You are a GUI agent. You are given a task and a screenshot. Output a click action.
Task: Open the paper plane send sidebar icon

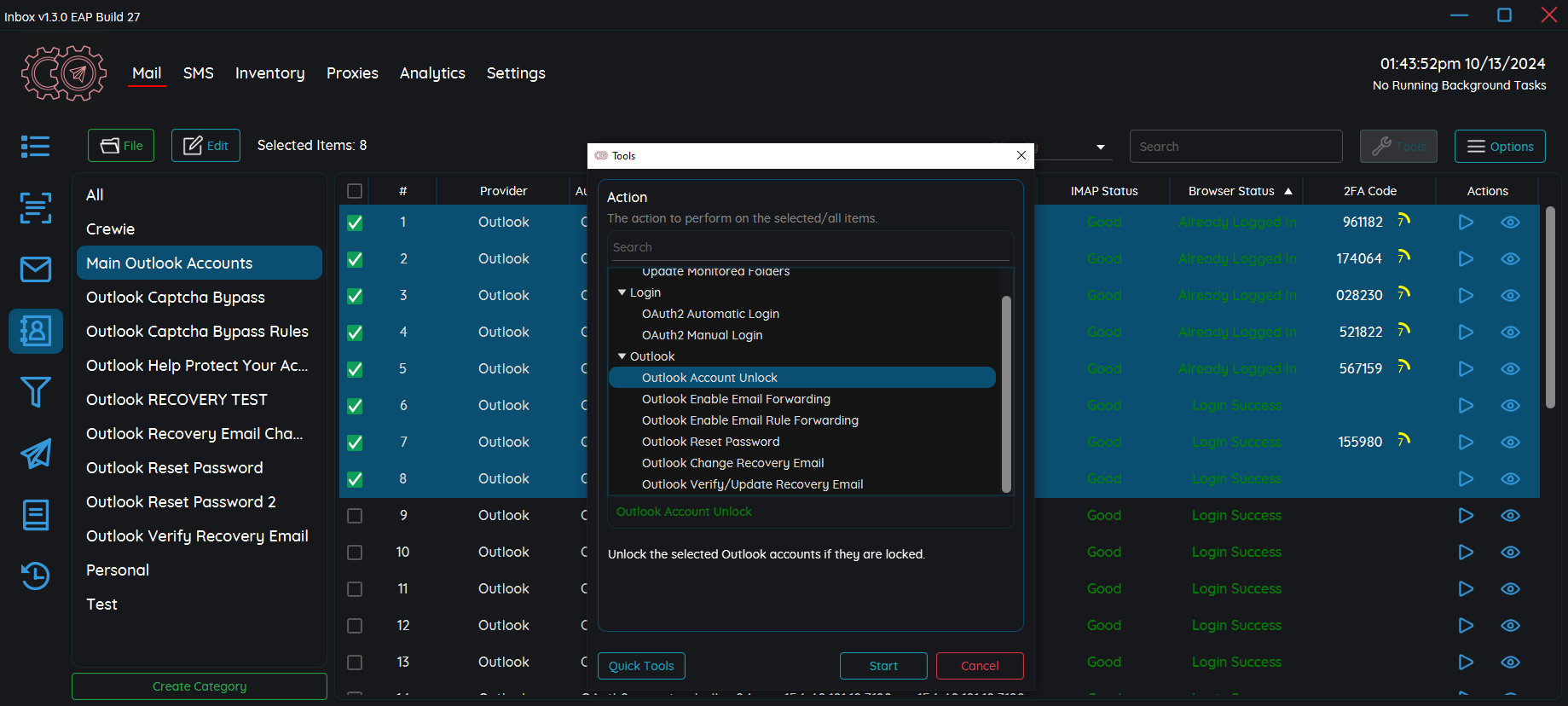pos(35,454)
